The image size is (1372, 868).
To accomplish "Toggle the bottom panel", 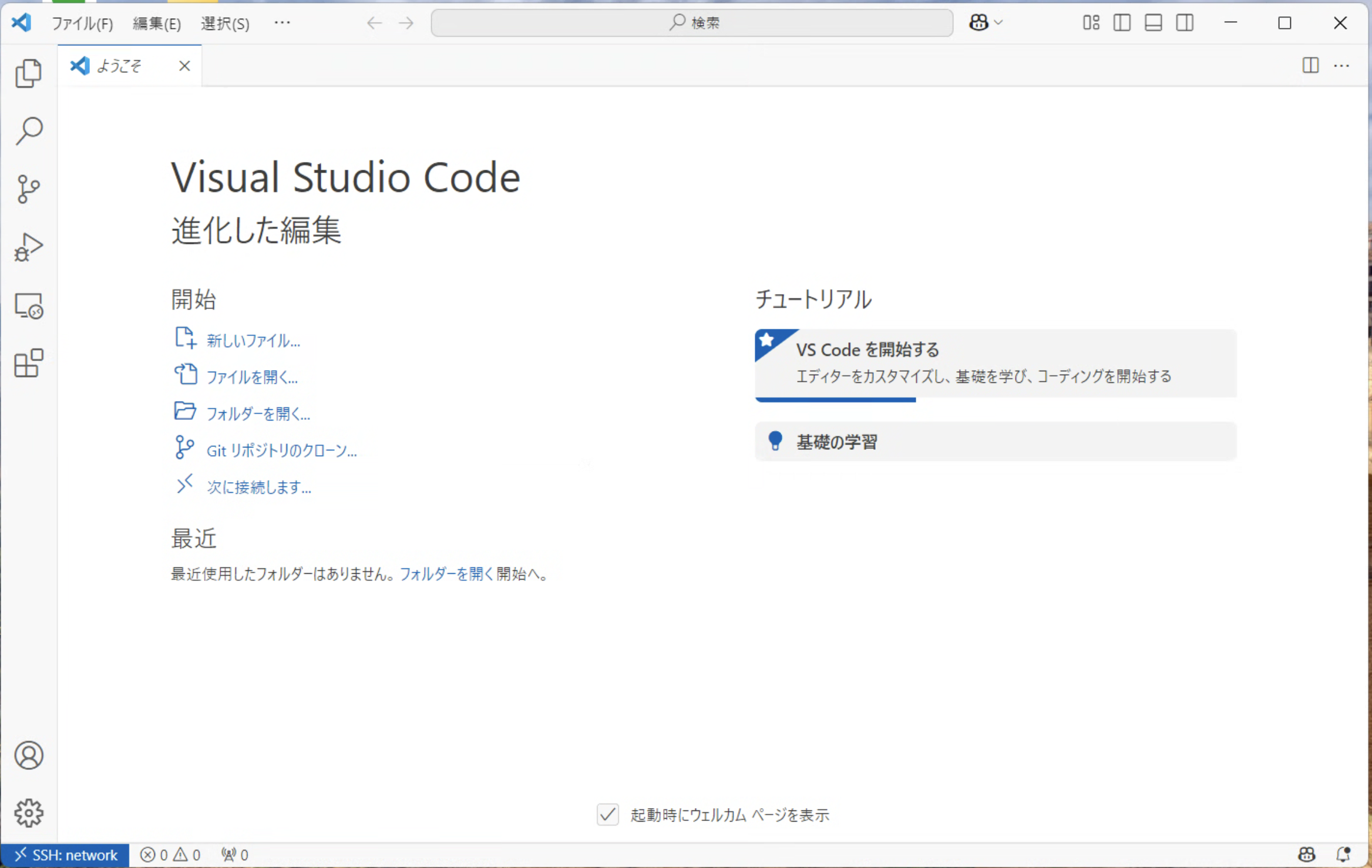I will [x=1154, y=23].
